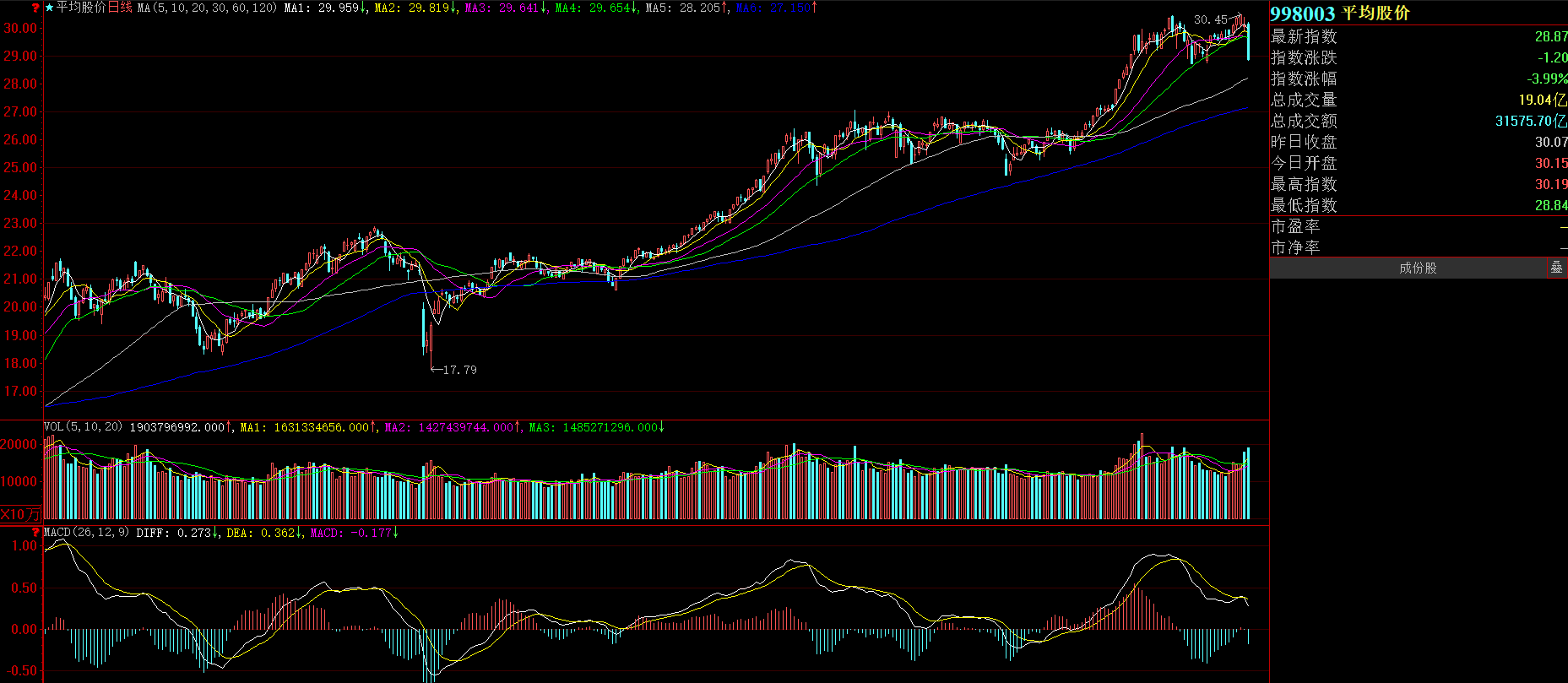Click the -0.50 MACD axis label
Image resolution: width=1568 pixels, height=683 pixels.
point(22,670)
